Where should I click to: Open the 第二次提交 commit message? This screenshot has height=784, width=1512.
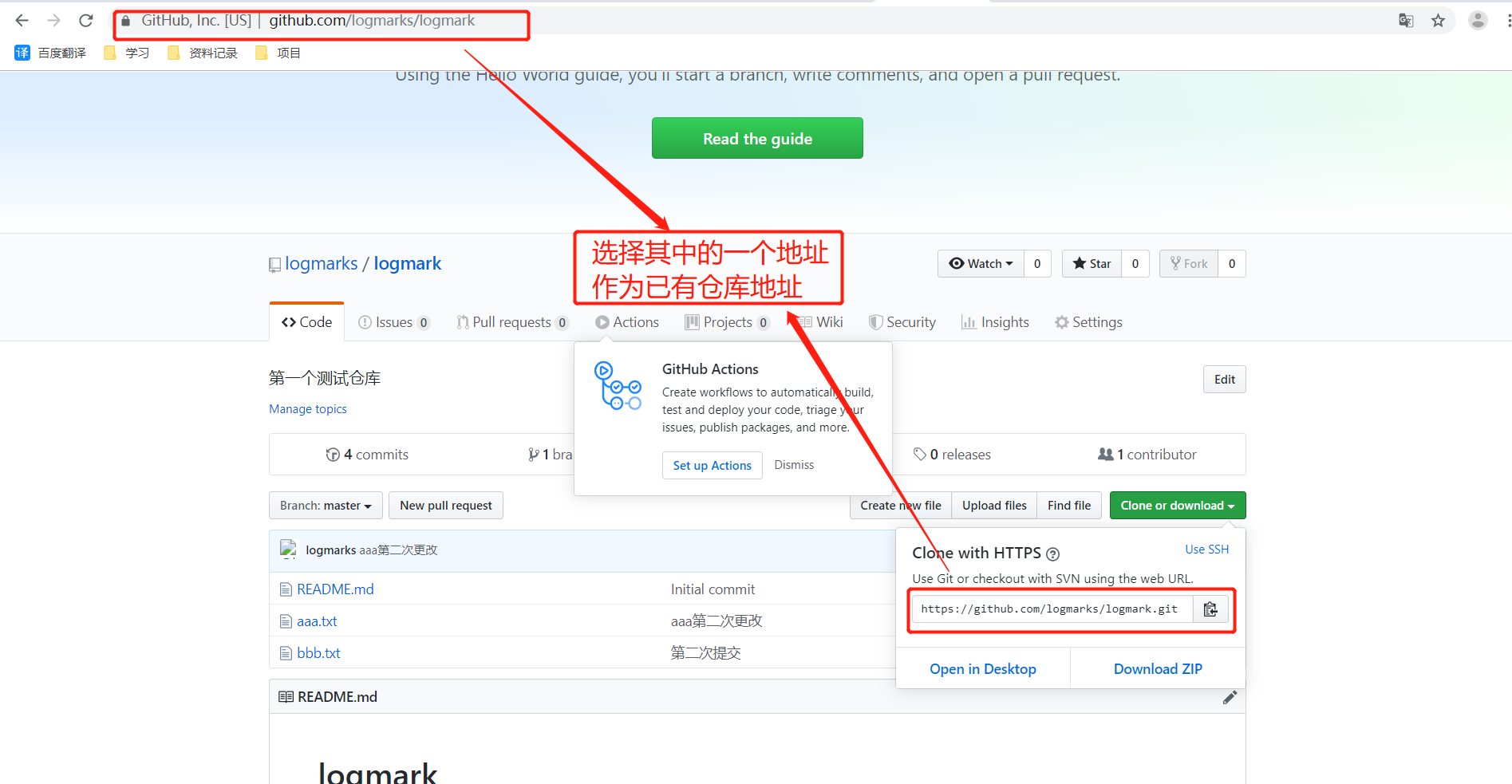coord(705,653)
